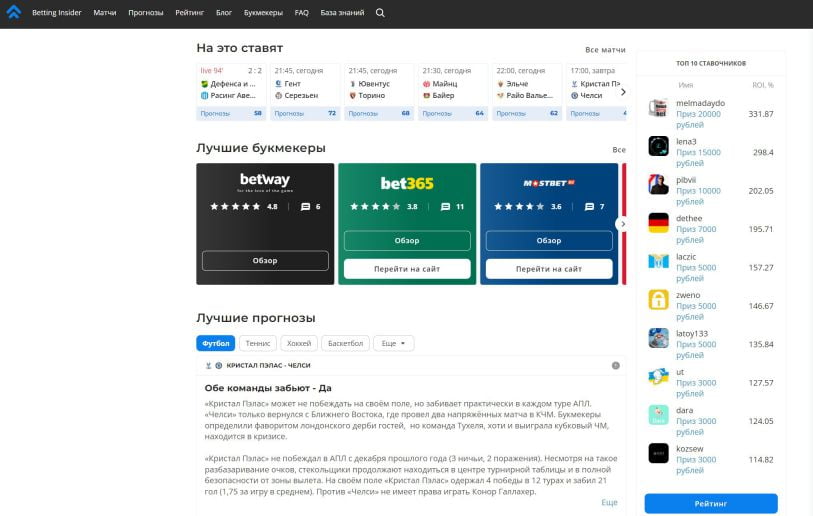Open the Прогнозы menu item
Screen dimensions: 813x516
146,12
